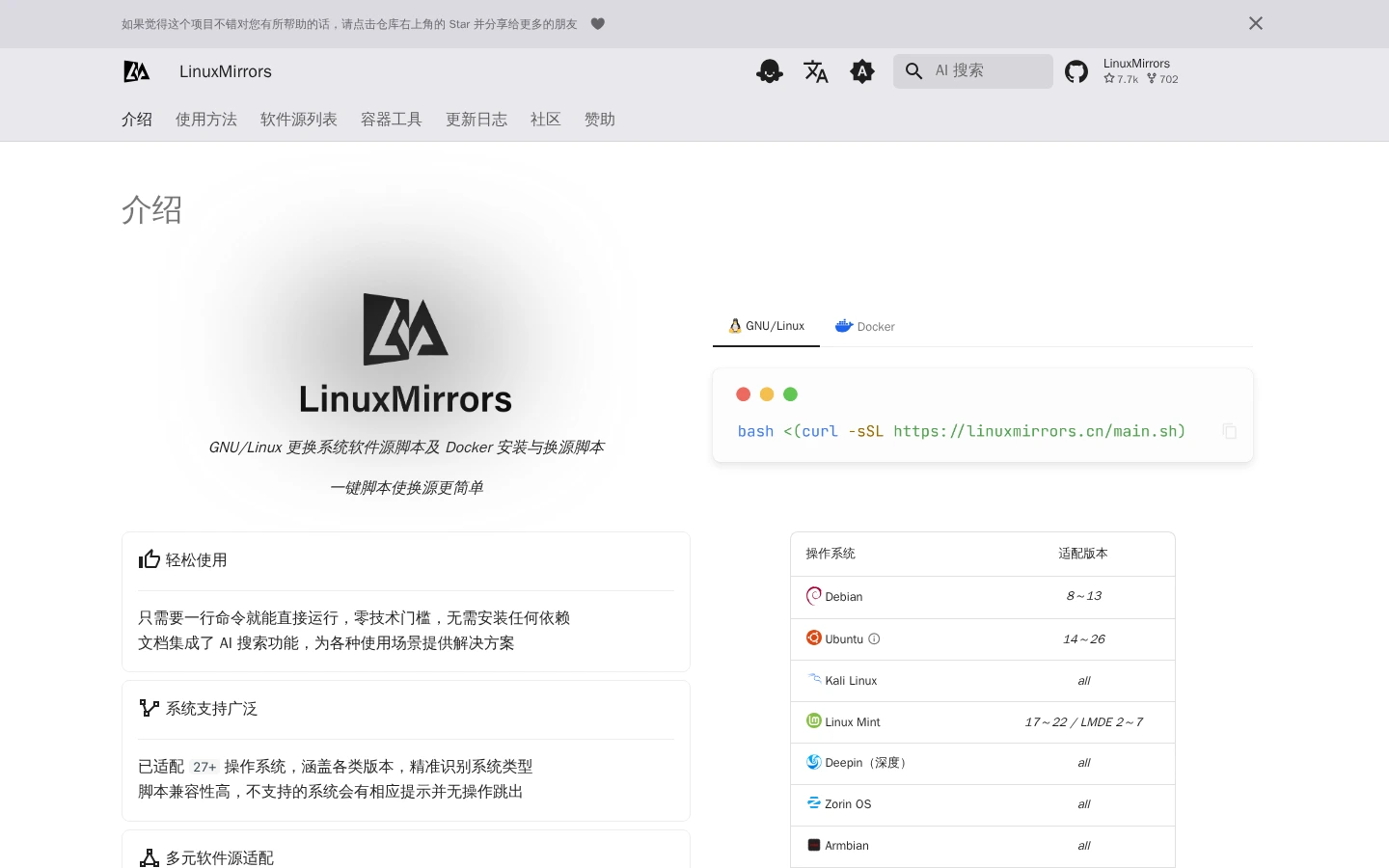The height and width of the screenshot is (868, 1389).
Task: Open the 赞助 navigation tab
Action: pos(600,120)
